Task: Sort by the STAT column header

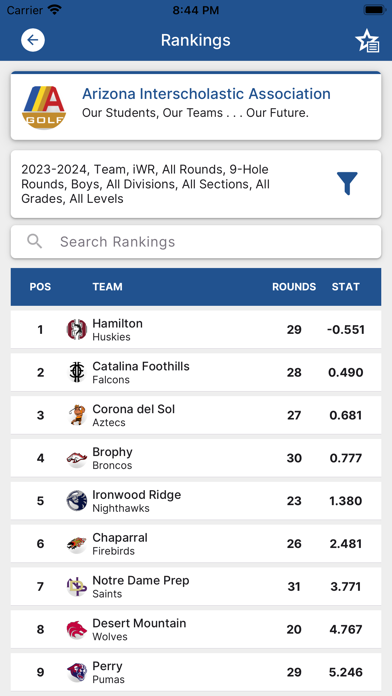Action: click(x=345, y=287)
